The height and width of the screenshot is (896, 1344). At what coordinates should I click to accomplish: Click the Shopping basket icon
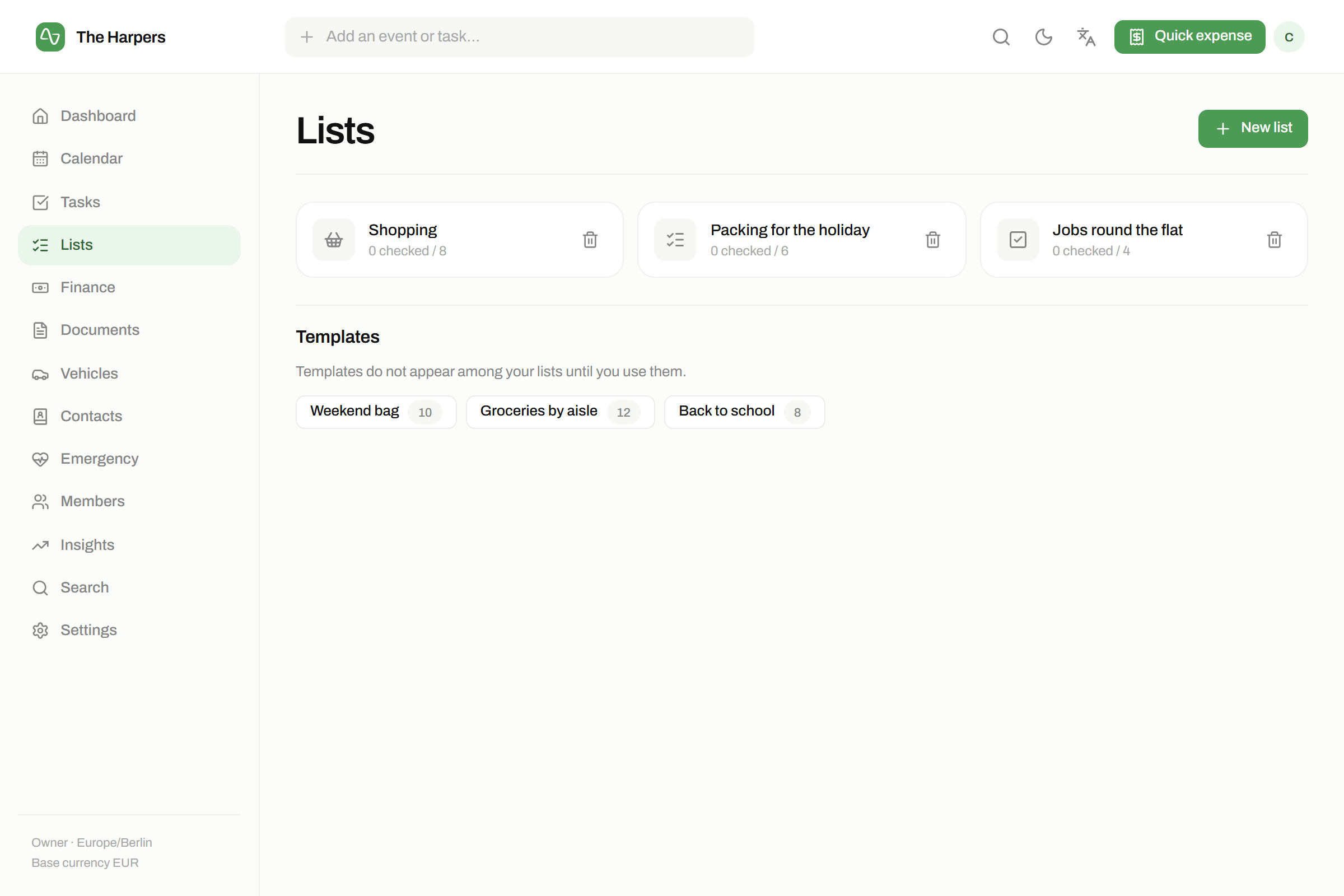[x=334, y=240]
